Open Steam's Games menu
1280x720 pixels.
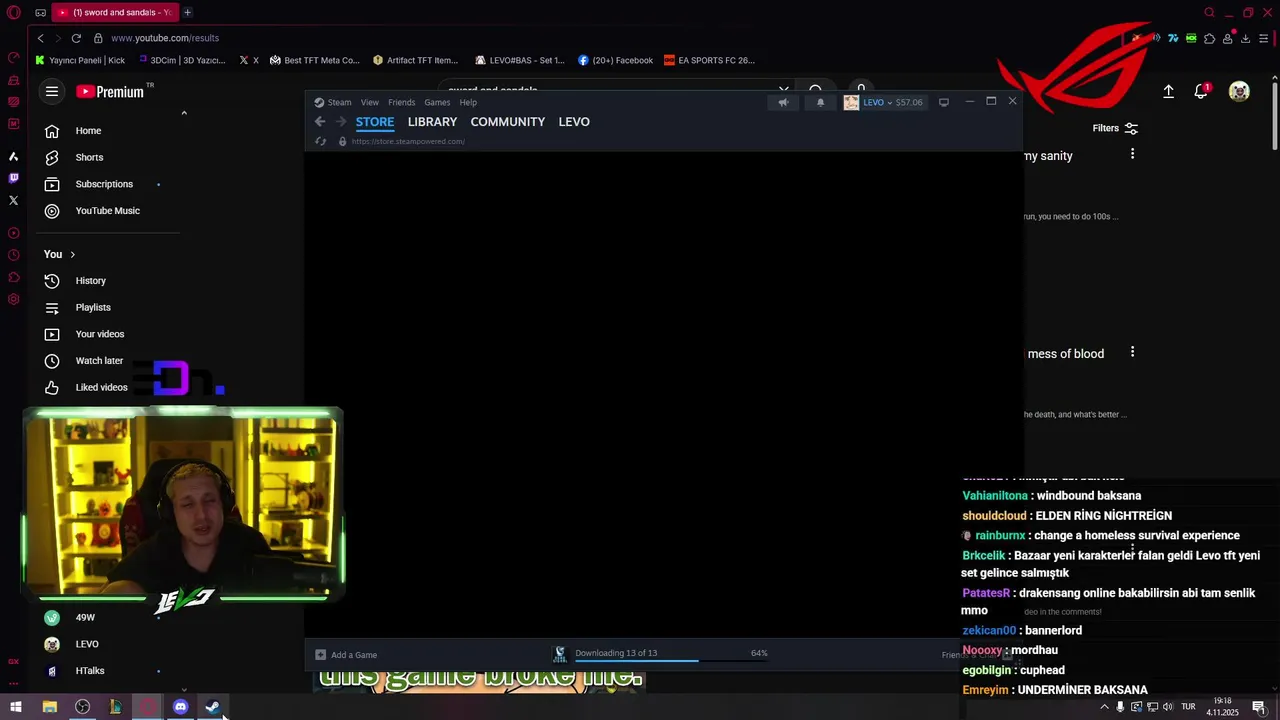click(x=437, y=102)
